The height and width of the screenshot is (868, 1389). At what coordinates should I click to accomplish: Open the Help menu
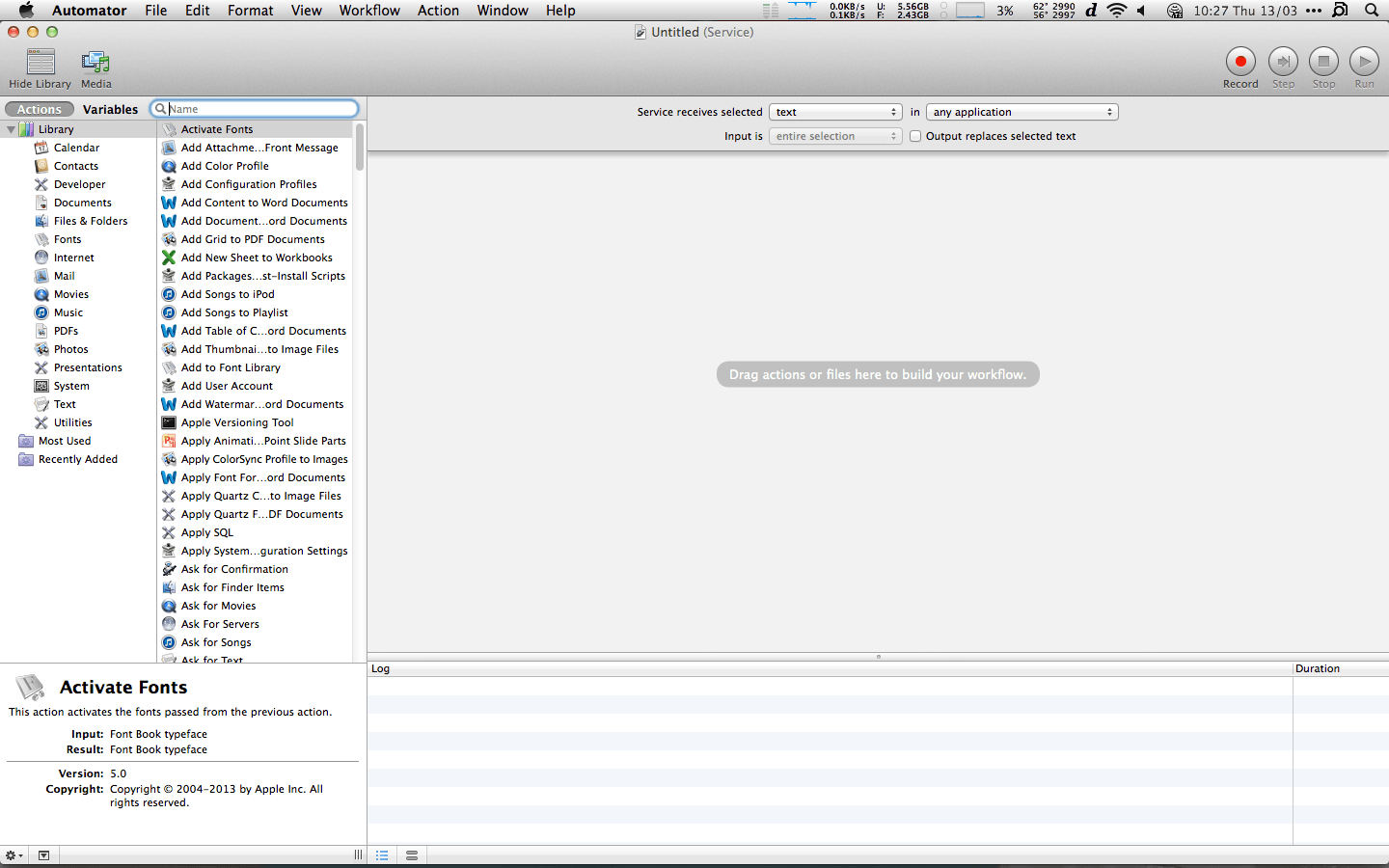click(560, 11)
